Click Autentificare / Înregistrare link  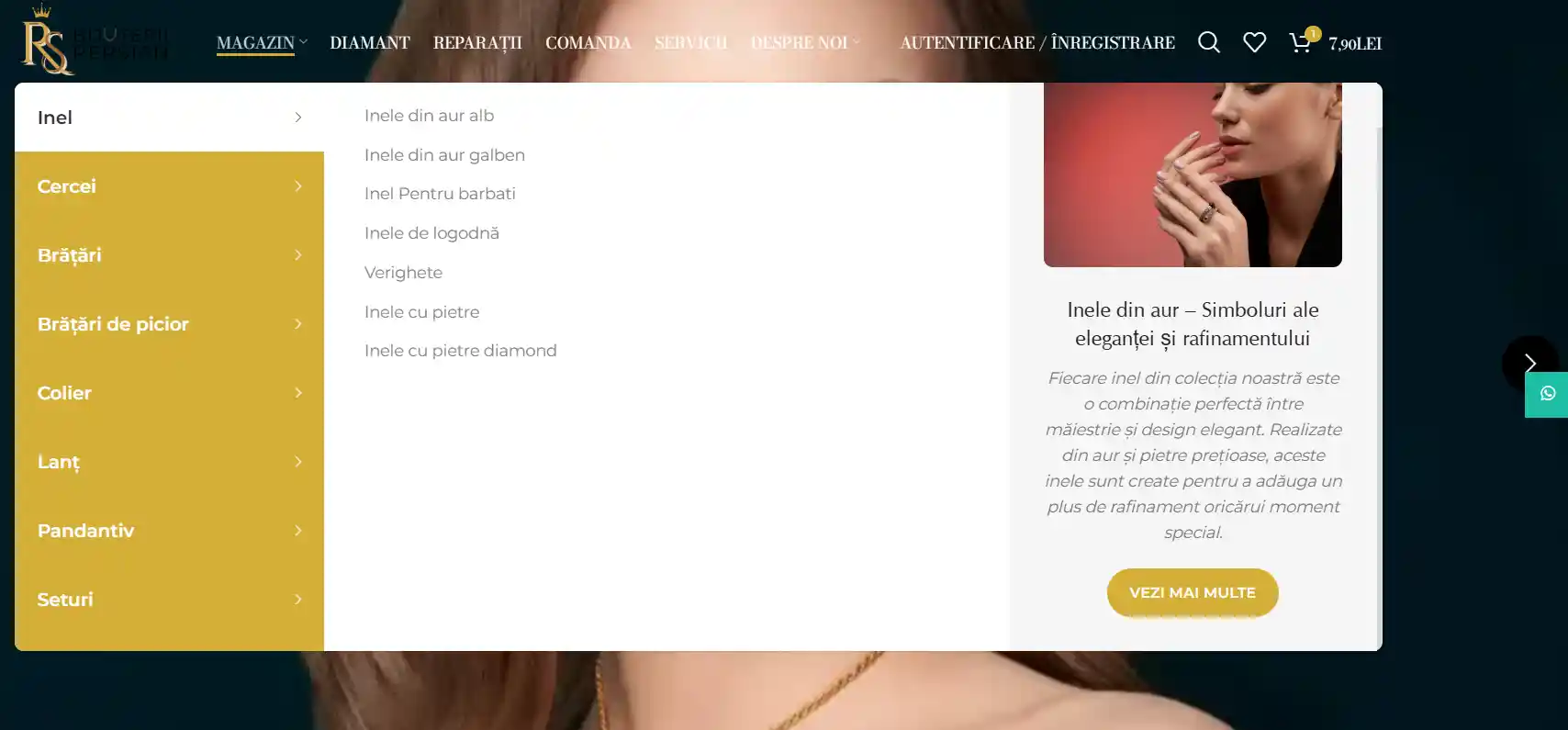click(1037, 43)
